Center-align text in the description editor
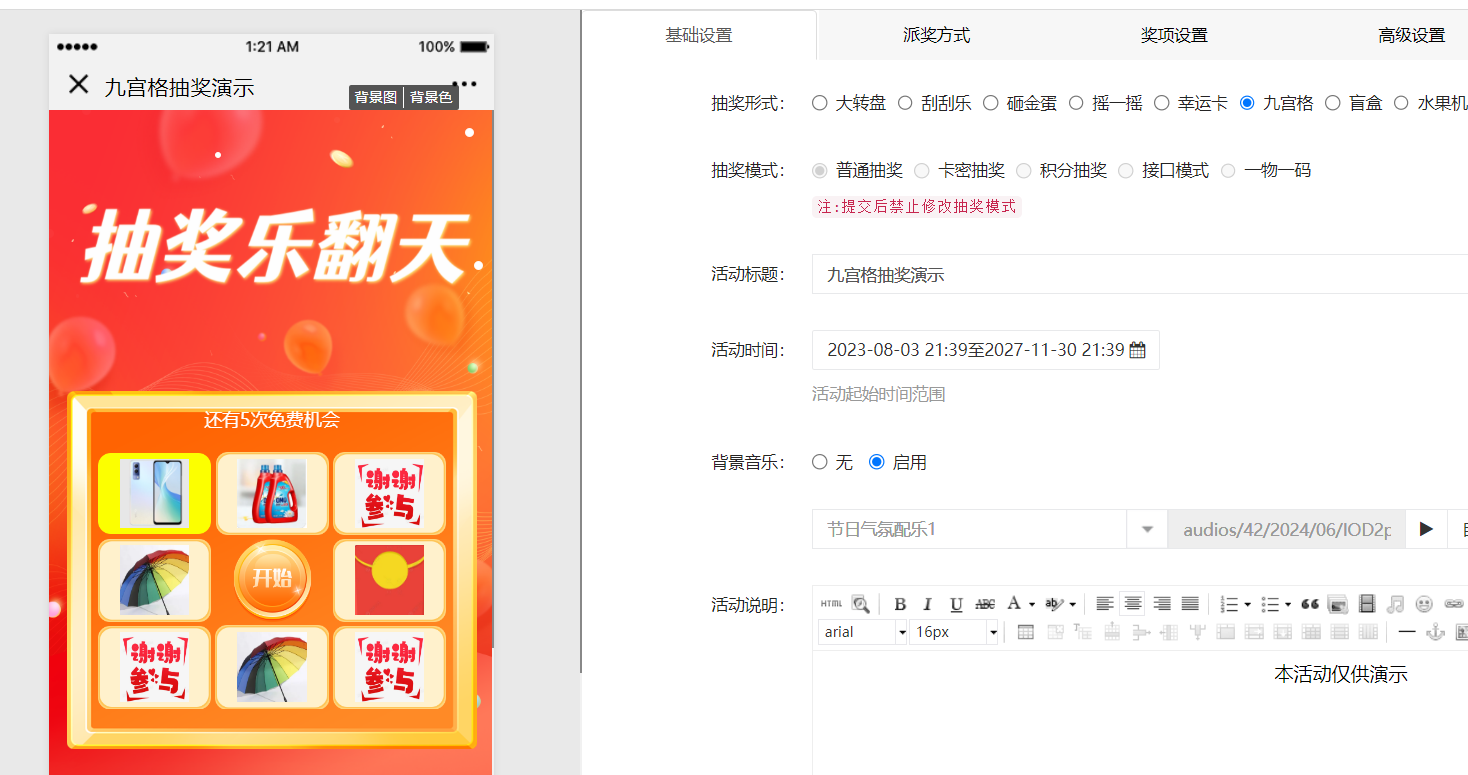This screenshot has width=1468, height=775. point(1133,604)
